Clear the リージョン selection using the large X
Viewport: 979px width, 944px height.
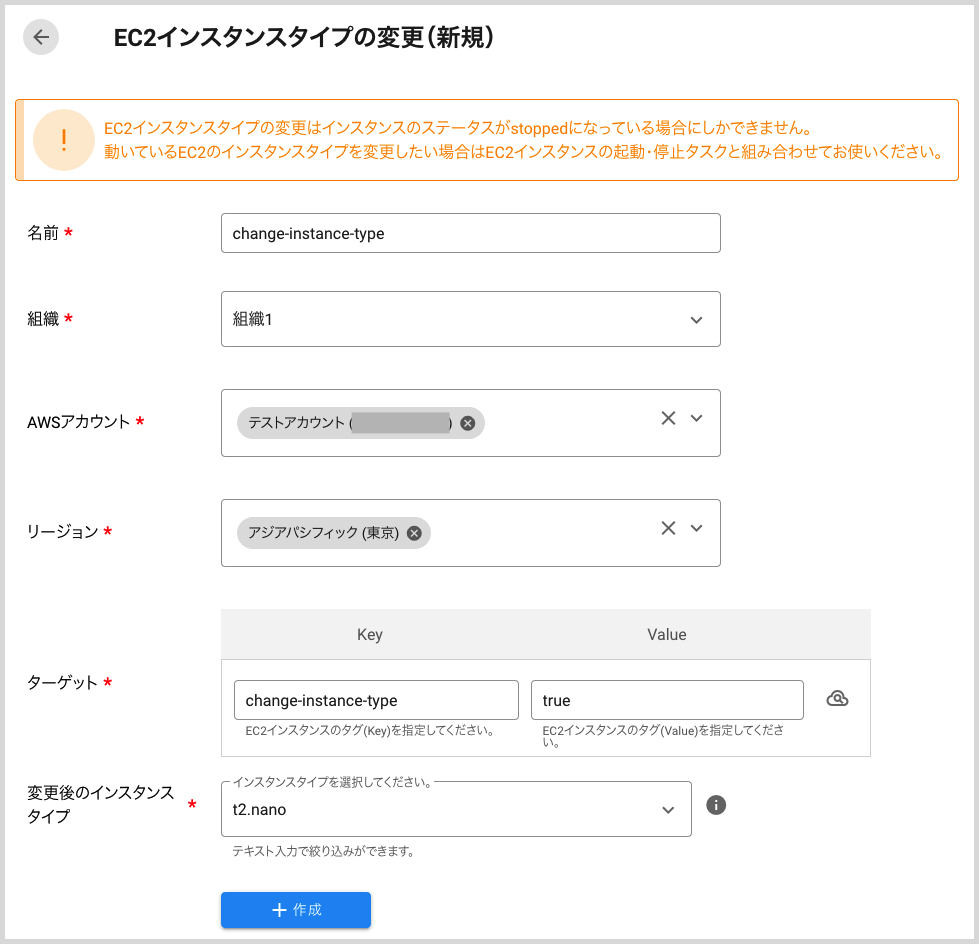tap(668, 528)
